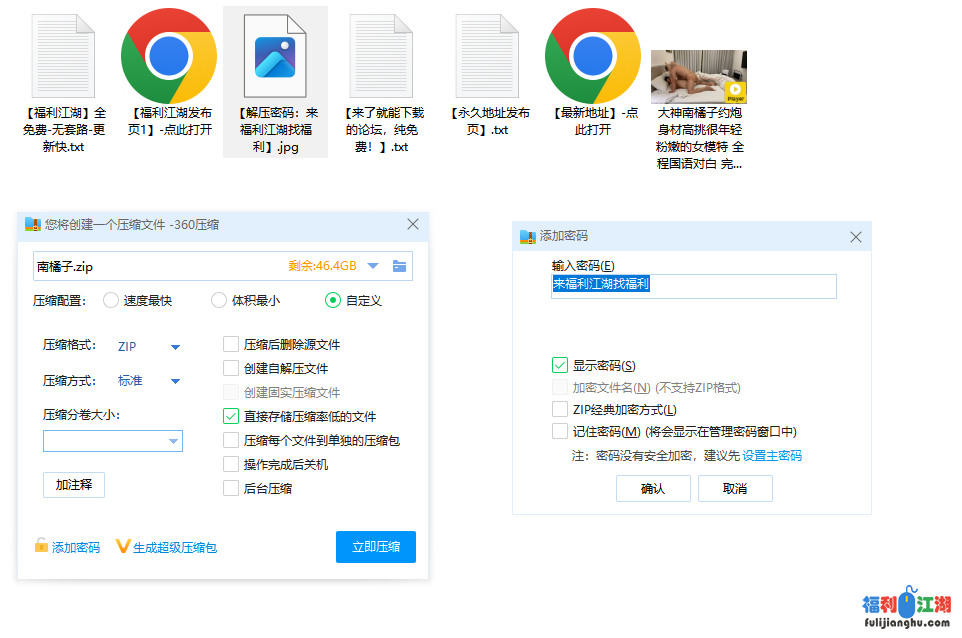Image resolution: width=962 pixels, height=638 pixels.
Task: Click the 加注释 button
Action: point(74,484)
